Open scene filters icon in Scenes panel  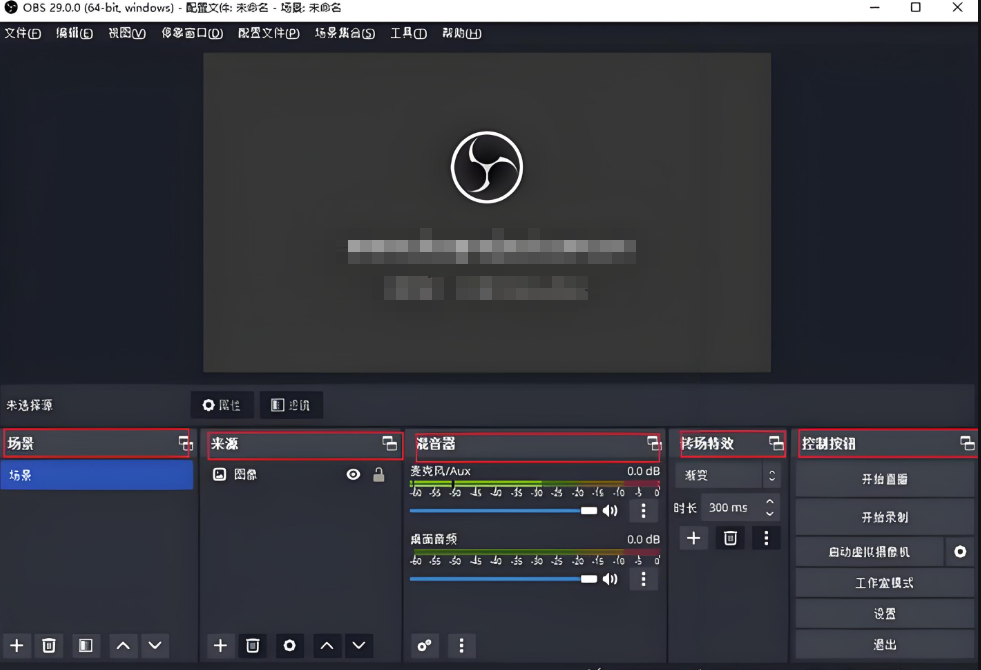[86, 646]
